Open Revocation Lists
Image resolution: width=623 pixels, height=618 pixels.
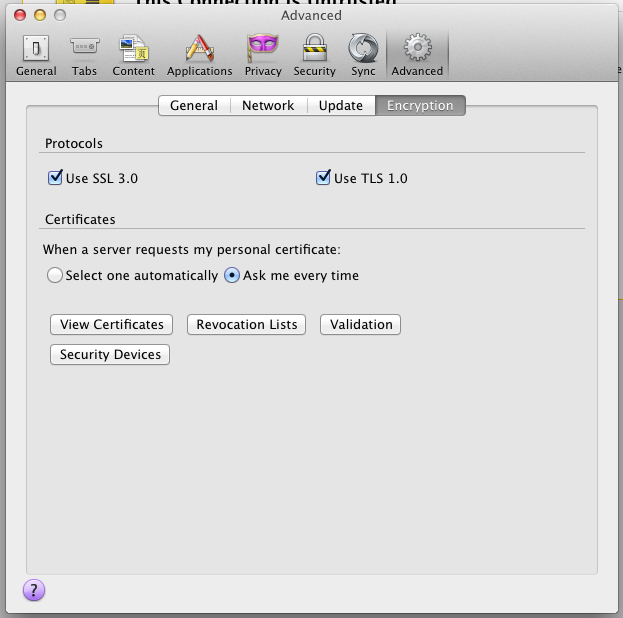pos(247,324)
